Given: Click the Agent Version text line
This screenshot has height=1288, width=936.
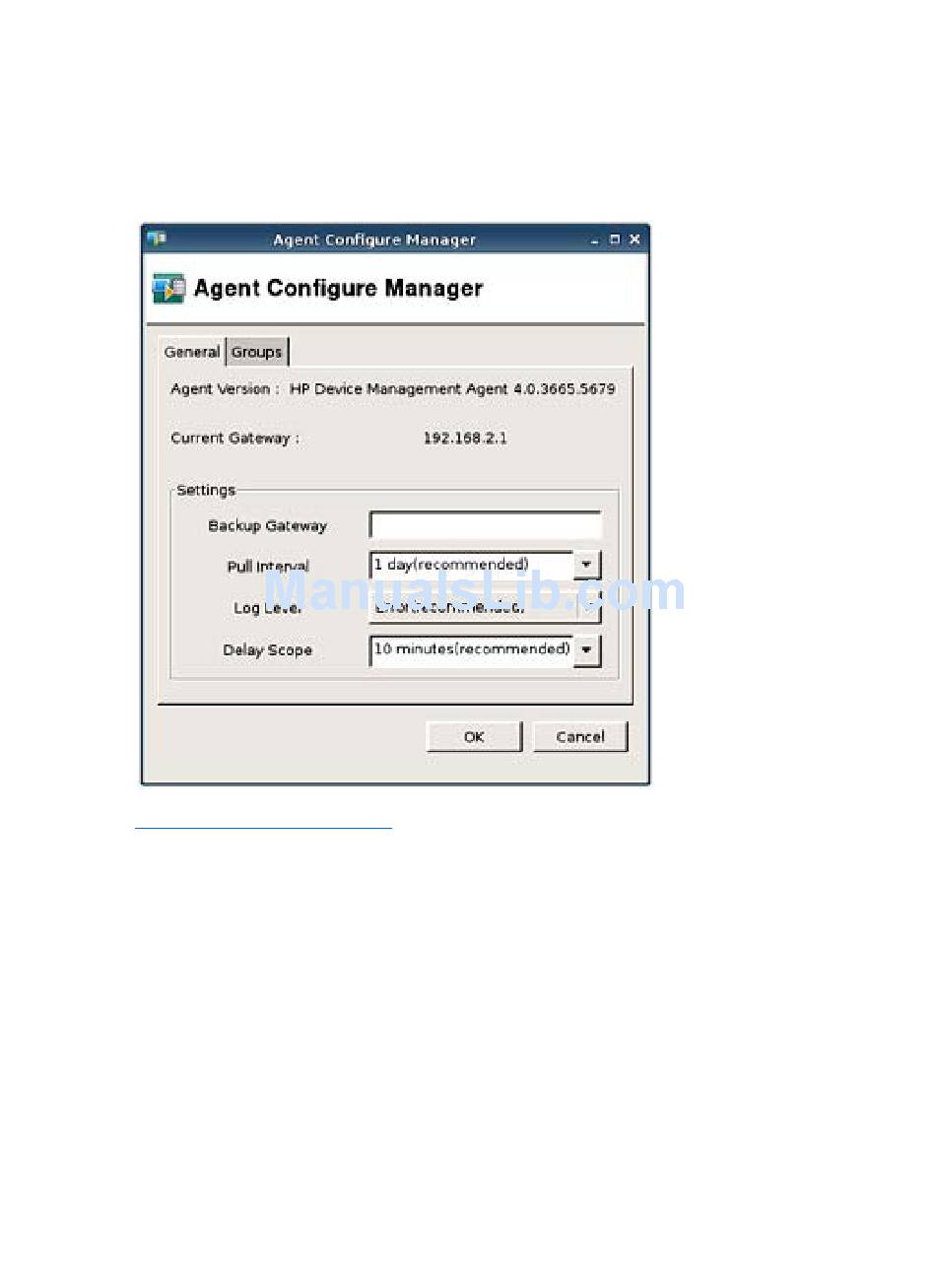Looking at the screenshot, I should 393,389.
